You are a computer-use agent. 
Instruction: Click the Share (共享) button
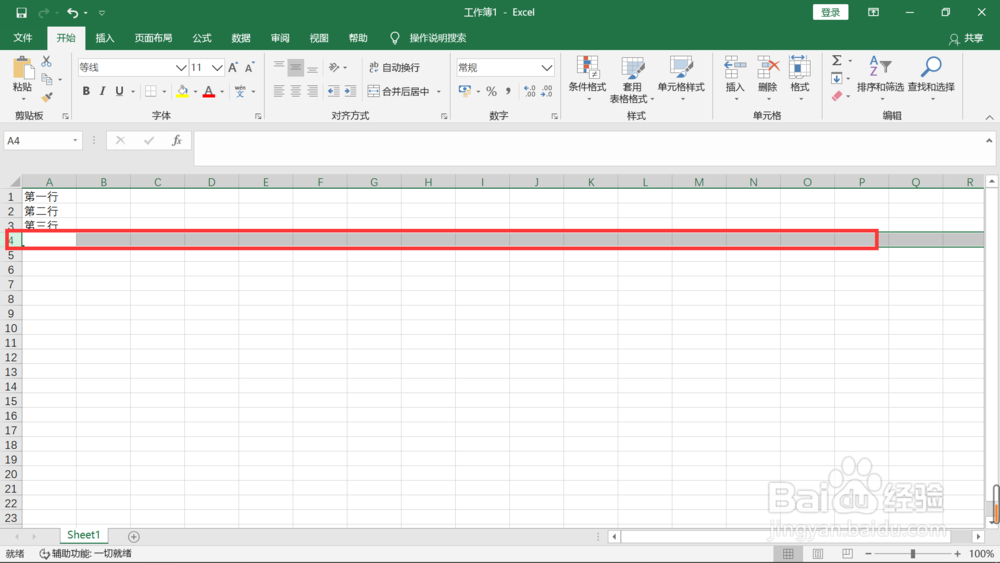click(x=966, y=38)
